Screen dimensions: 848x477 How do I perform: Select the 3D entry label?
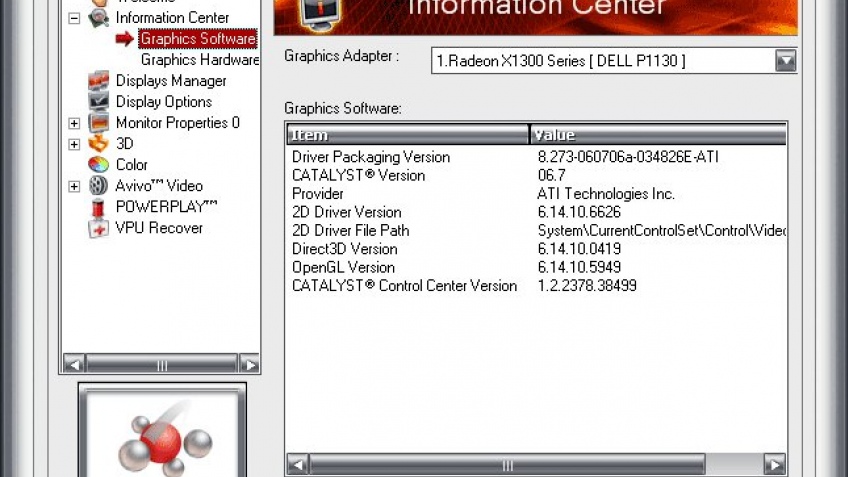(x=124, y=143)
